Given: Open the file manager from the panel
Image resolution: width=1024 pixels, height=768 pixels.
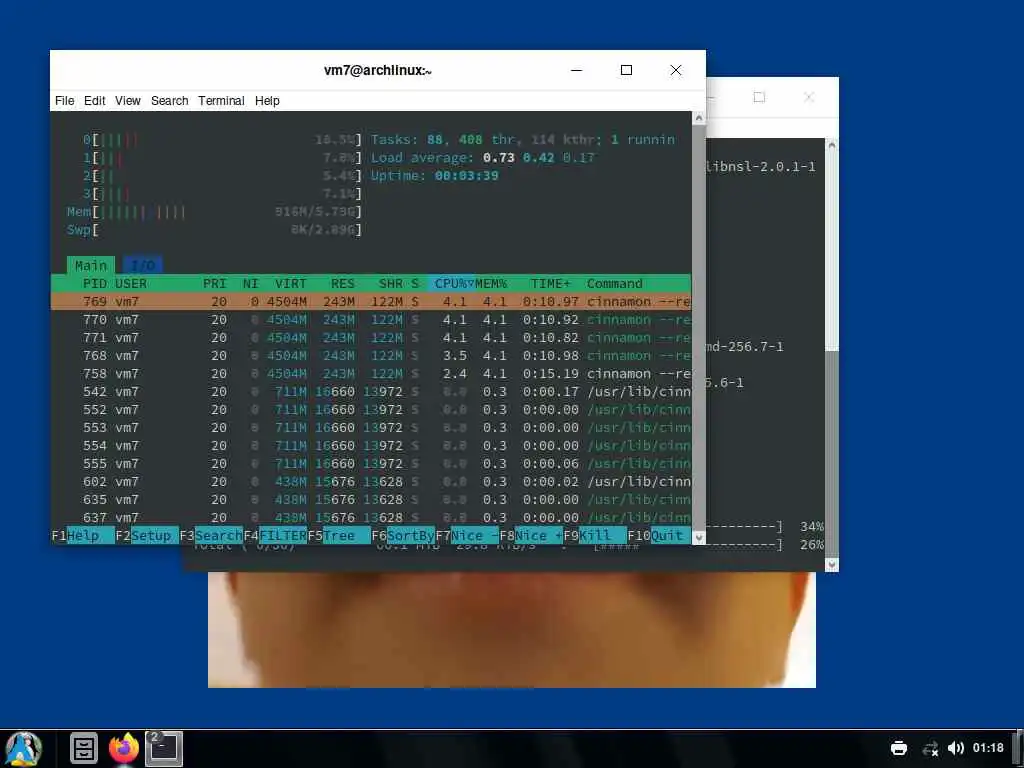Looking at the screenshot, I should coord(84,748).
